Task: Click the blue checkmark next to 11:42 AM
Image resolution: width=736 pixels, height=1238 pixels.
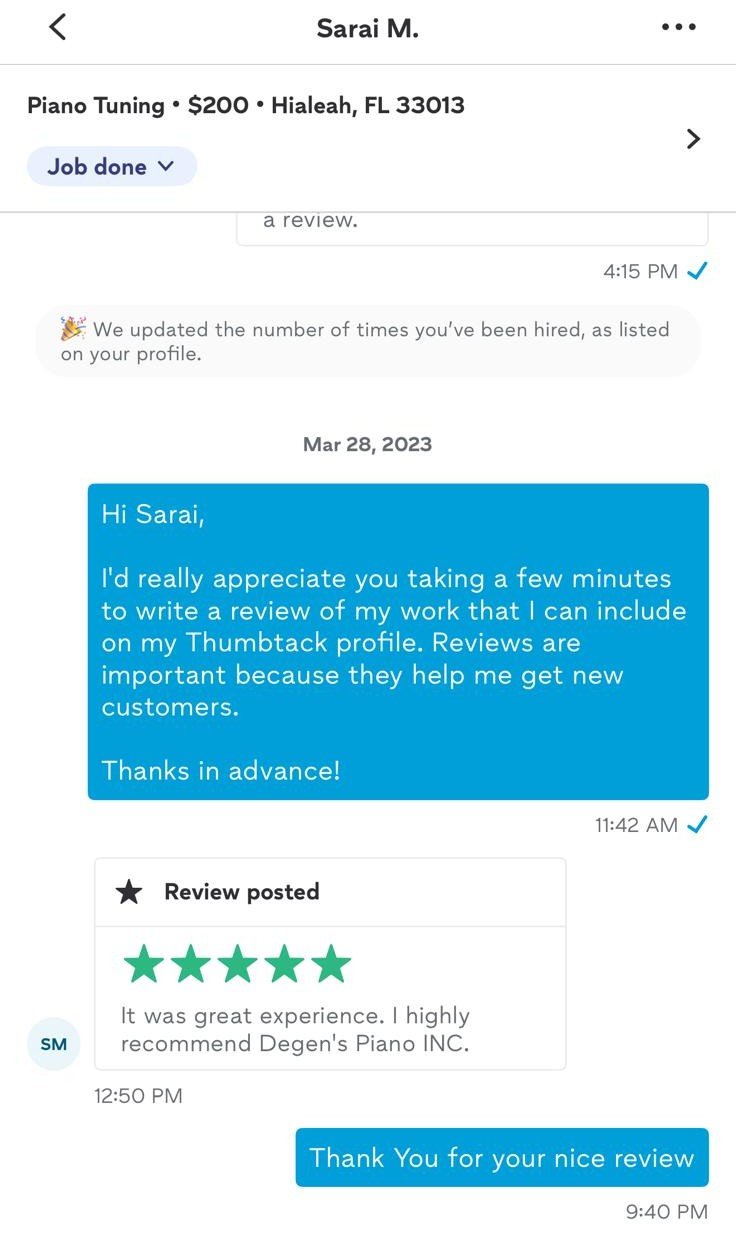Action: 698,824
